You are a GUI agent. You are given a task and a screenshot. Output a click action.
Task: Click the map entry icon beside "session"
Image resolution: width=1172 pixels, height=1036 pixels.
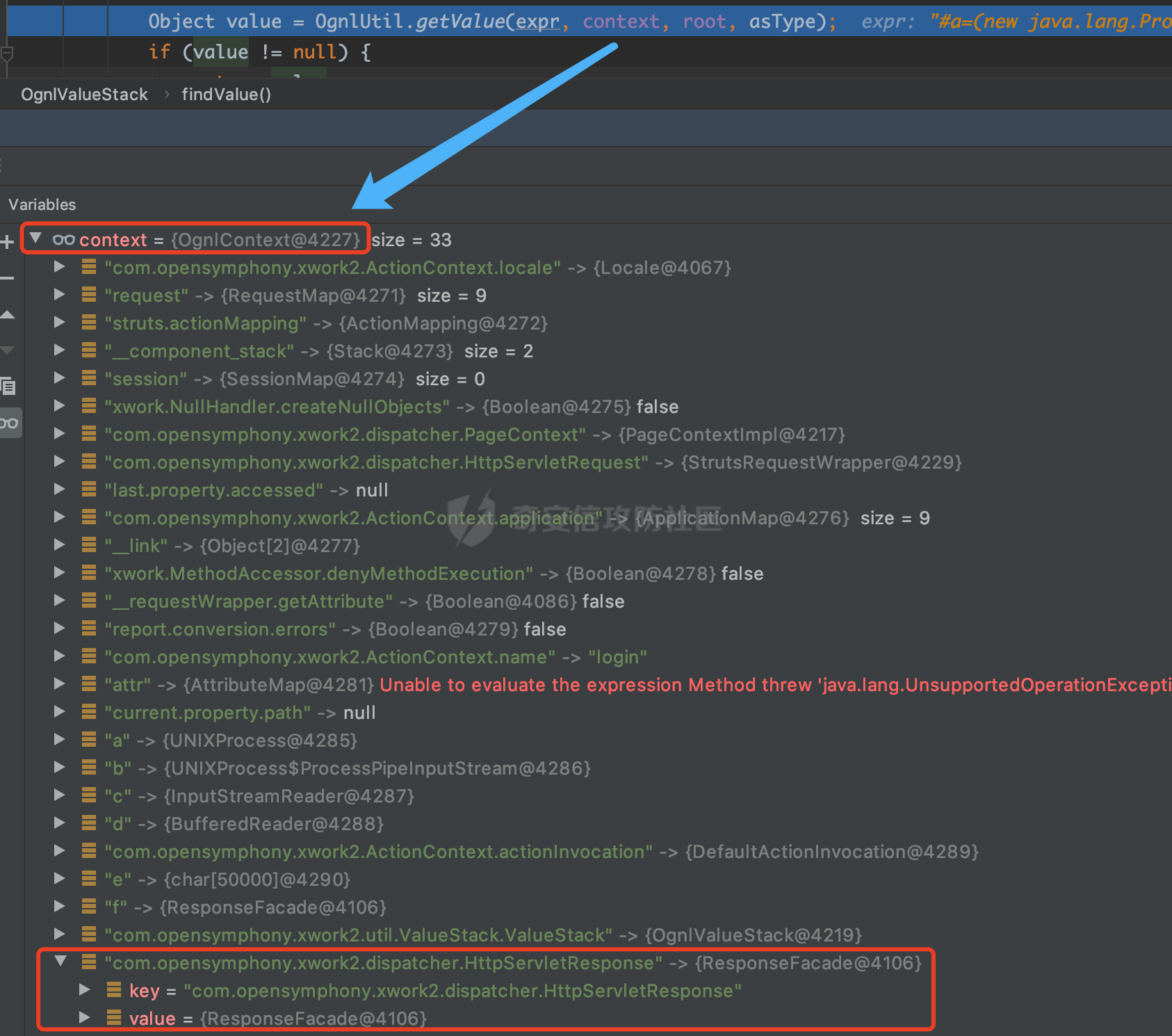click(89, 378)
